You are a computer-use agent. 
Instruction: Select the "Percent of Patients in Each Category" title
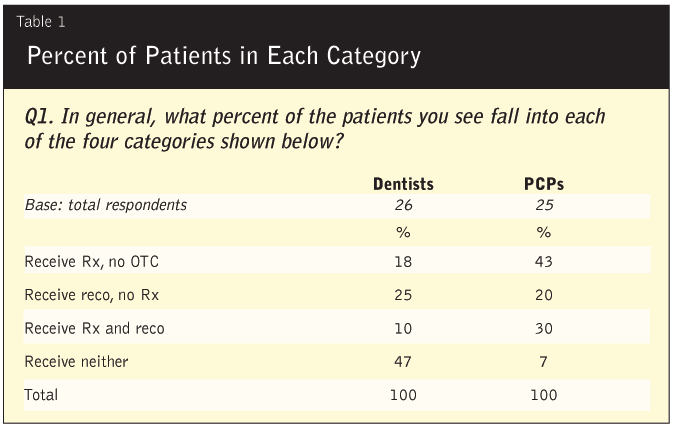[223, 56]
